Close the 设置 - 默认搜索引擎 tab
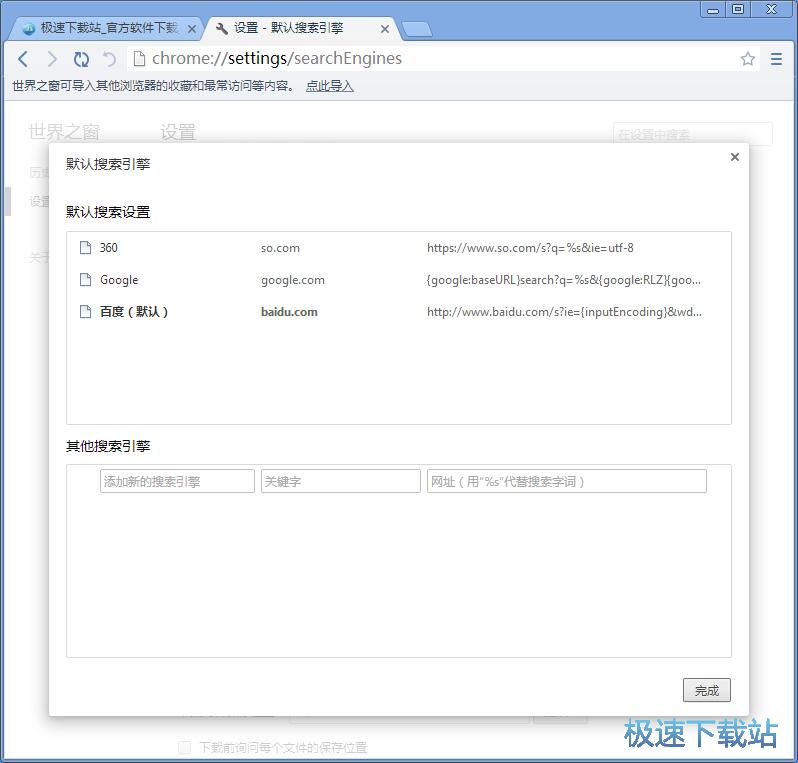The height and width of the screenshot is (763, 798). click(x=385, y=30)
